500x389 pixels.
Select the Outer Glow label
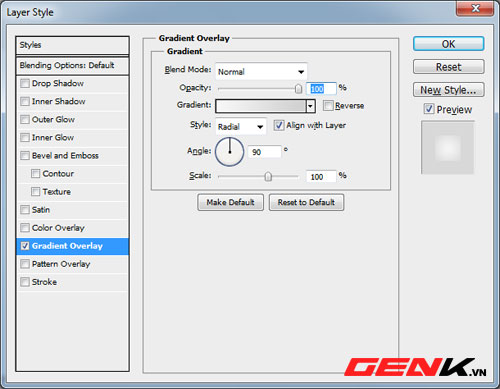pos(53,119)
